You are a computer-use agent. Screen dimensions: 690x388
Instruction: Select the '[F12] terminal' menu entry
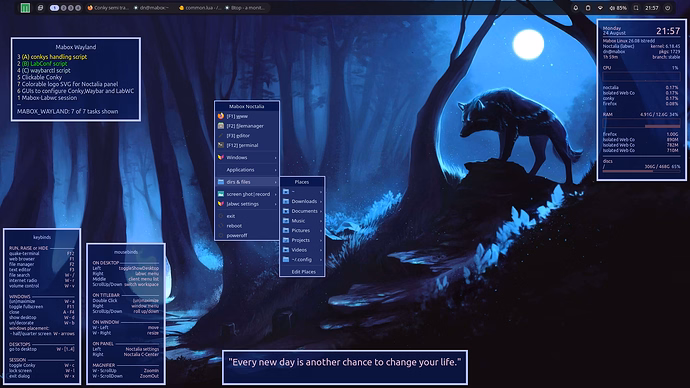coord(246,145)
